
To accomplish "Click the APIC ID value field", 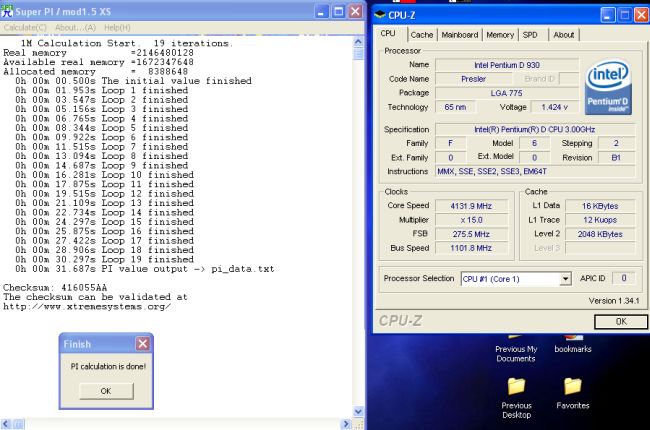I will pos(623,278).
